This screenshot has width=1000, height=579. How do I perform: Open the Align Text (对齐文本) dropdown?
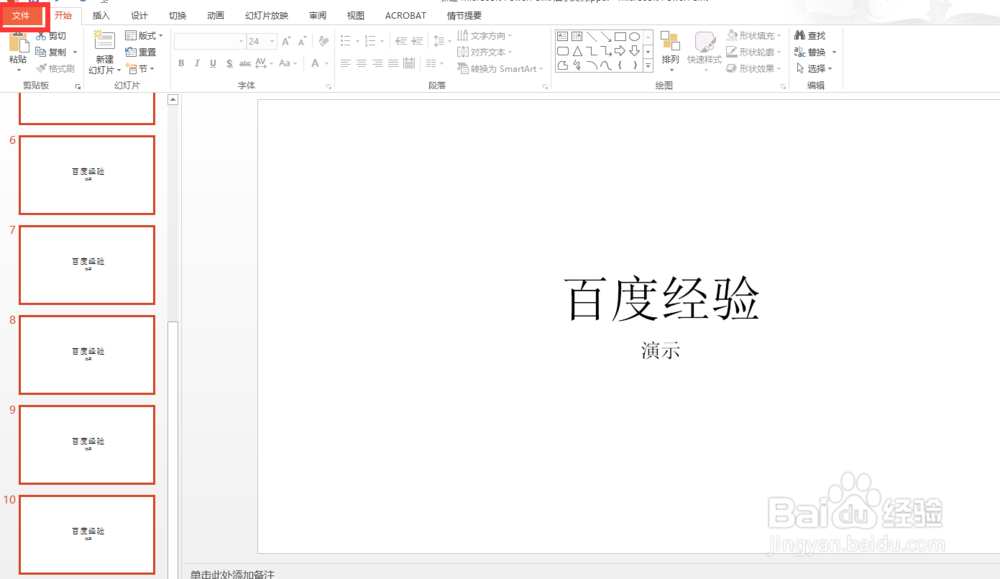(485, 52)
